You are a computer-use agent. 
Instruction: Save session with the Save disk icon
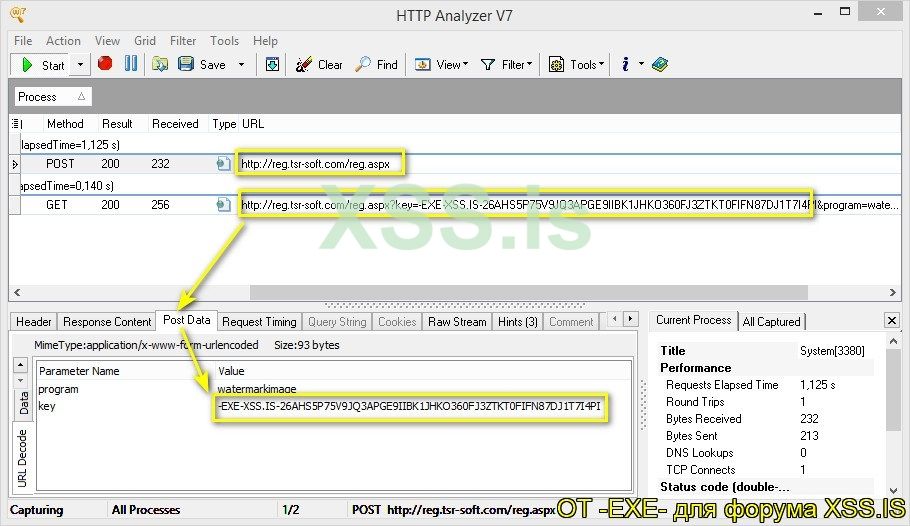[x=202, y=64]
